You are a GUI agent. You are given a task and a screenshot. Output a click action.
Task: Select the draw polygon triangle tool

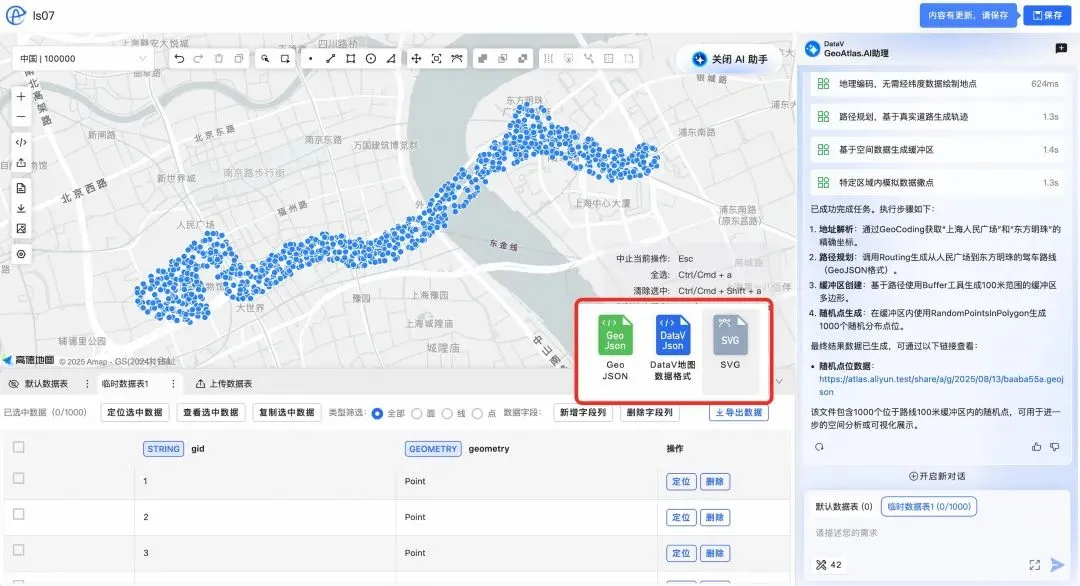click(391, 59)
